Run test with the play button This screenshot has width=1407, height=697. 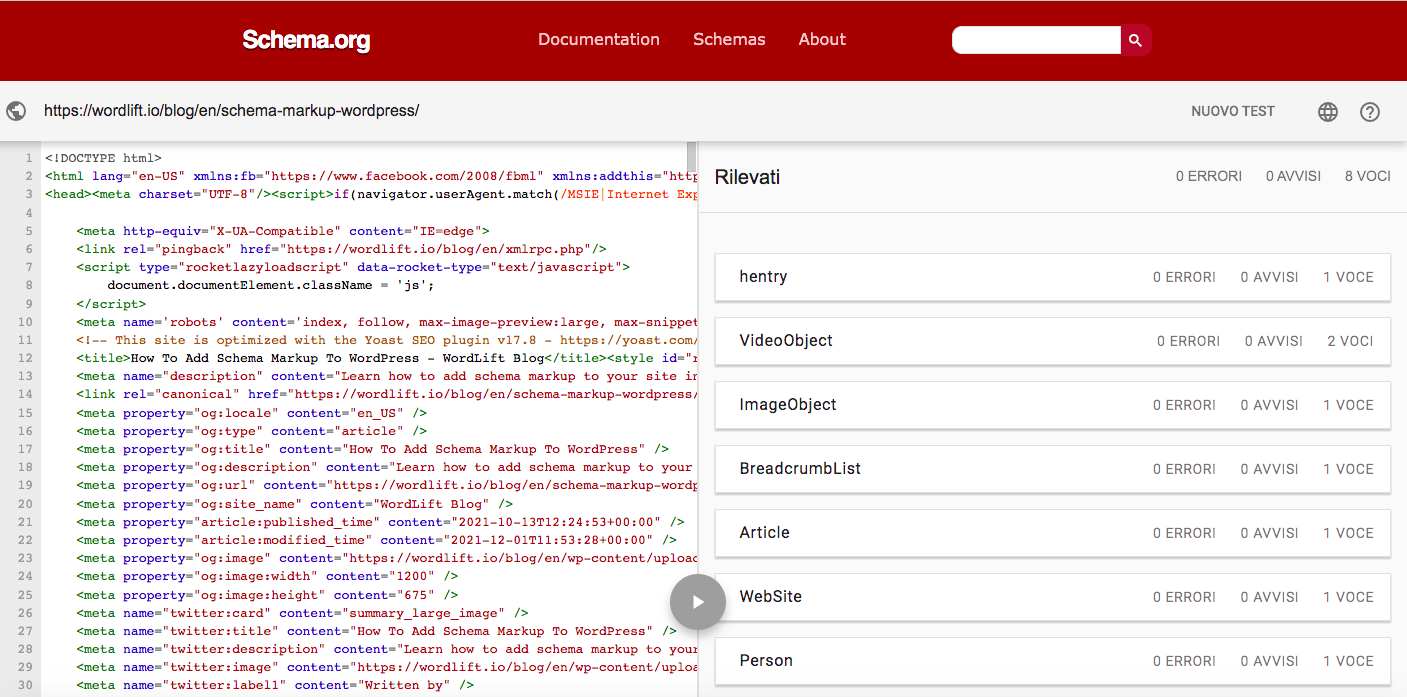pyautogui.click(x=697, y=602)
